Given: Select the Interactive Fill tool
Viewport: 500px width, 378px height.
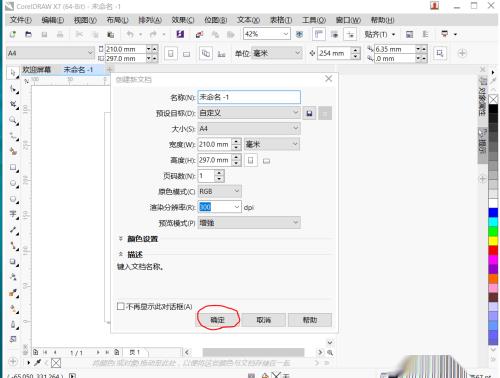Looking at the screenshot, I should coord(13,309).
